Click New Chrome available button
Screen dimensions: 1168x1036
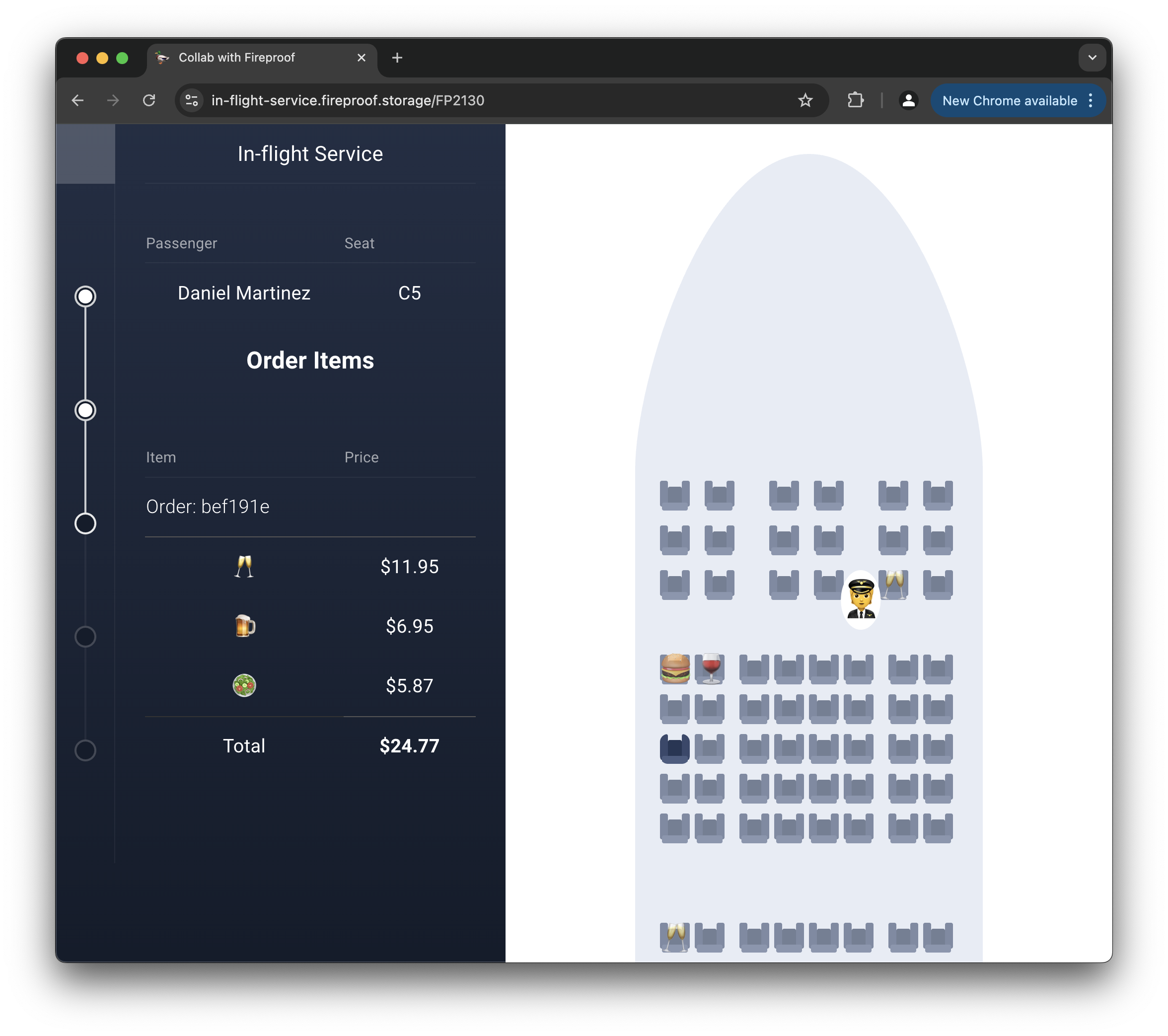[x=1009, y=101]
